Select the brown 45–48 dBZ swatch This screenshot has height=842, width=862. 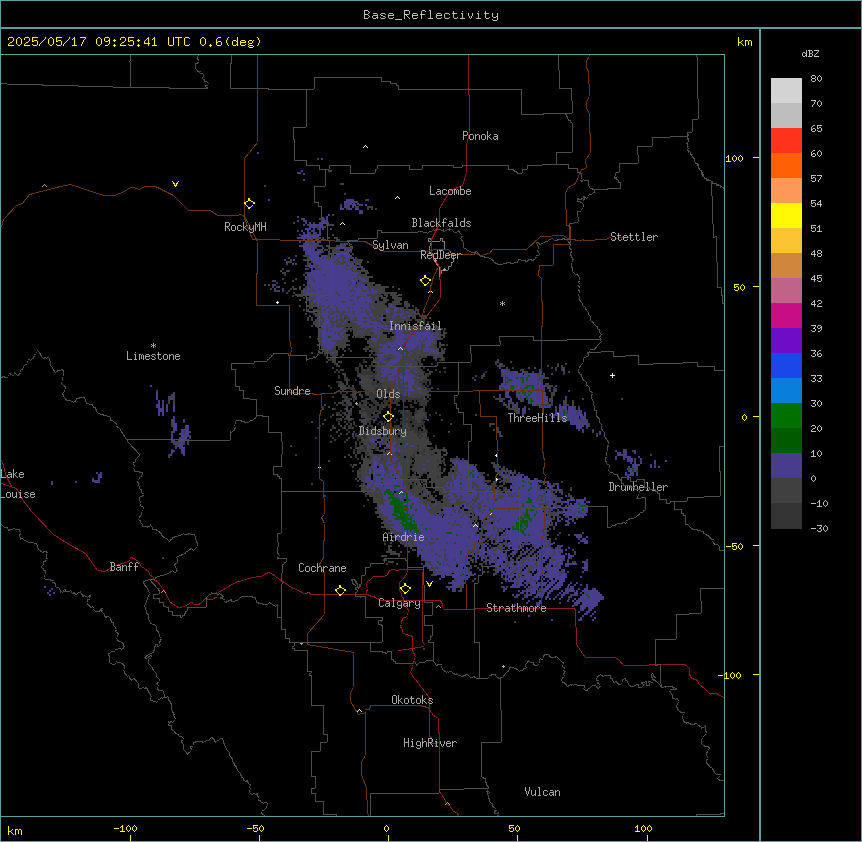(786, 265)
